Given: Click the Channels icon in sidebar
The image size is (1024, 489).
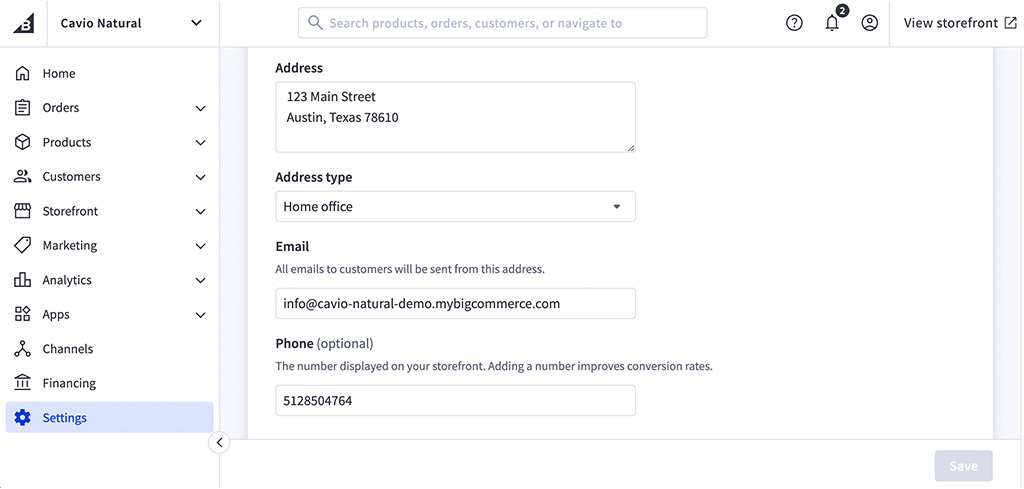Looking at the screenshot, I should (22, 349).
